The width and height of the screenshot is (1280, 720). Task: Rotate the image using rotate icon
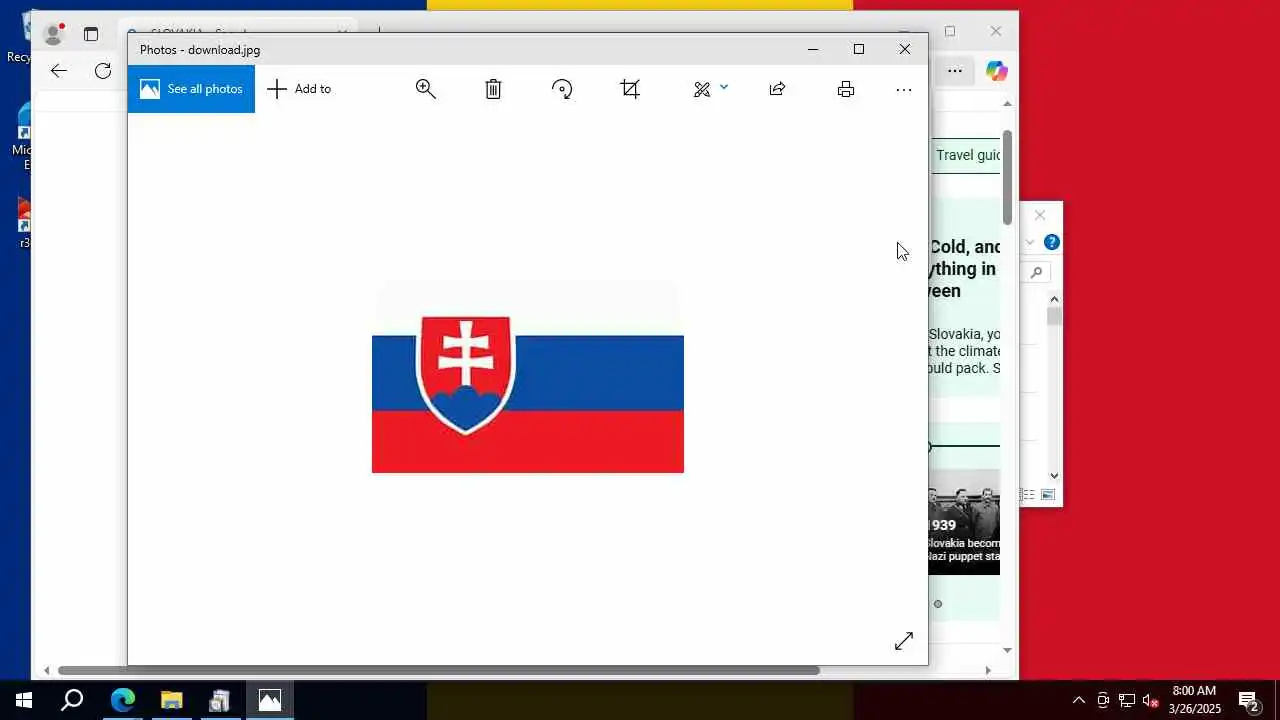click(562, 89)
